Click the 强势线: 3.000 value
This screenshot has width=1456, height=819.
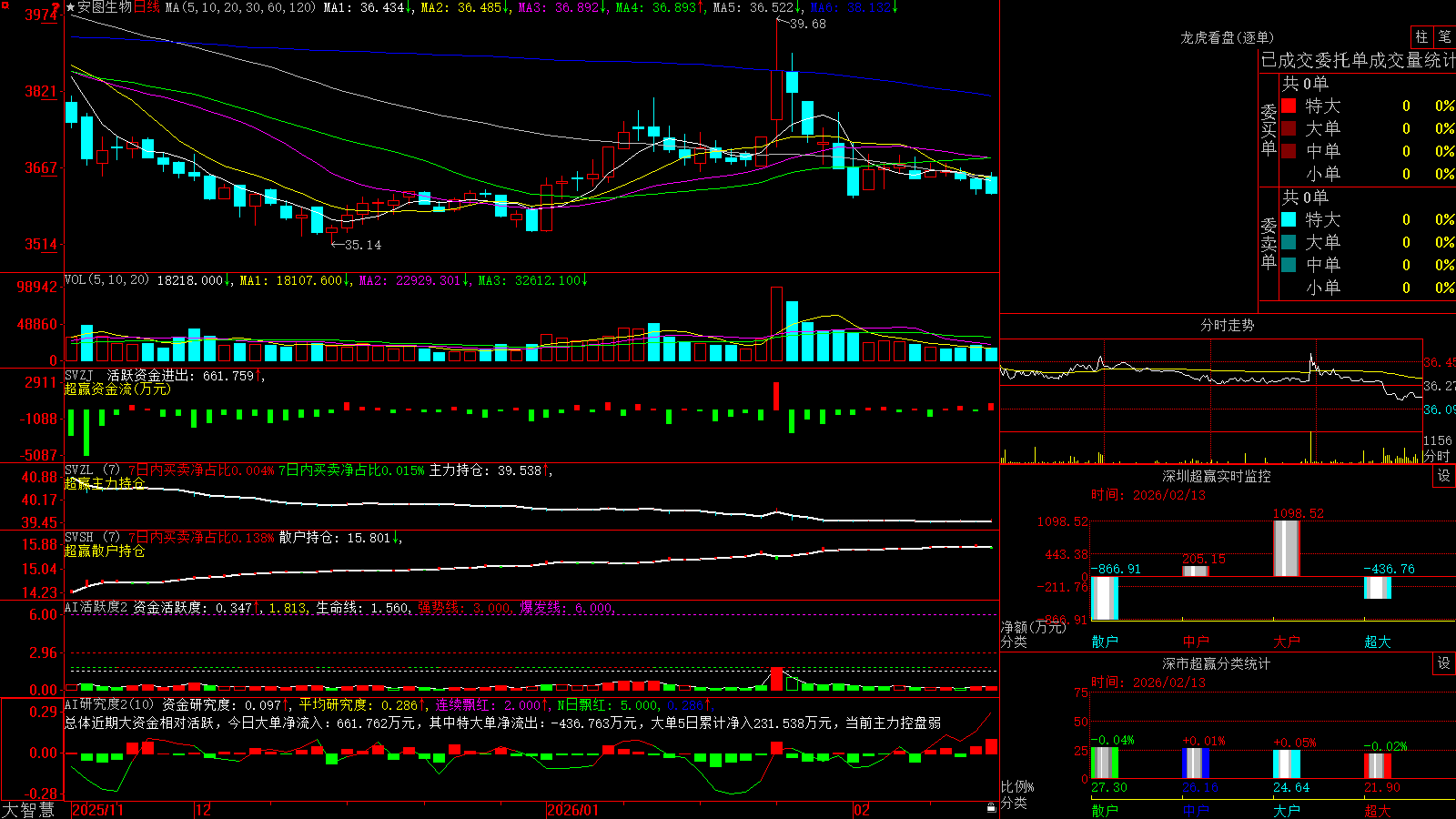coord(465,608)
